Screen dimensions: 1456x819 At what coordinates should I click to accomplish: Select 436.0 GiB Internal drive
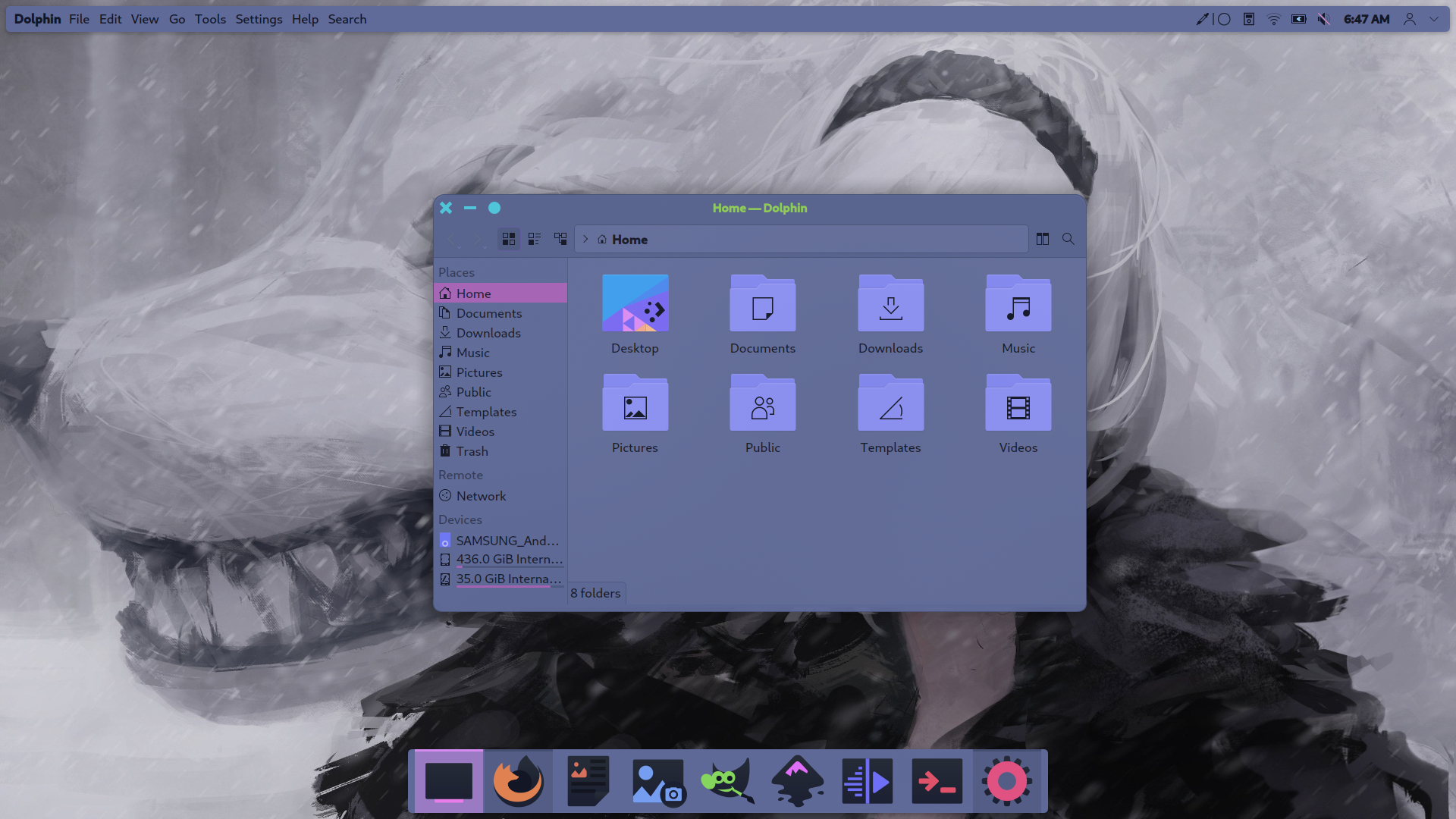coord(500,560)
